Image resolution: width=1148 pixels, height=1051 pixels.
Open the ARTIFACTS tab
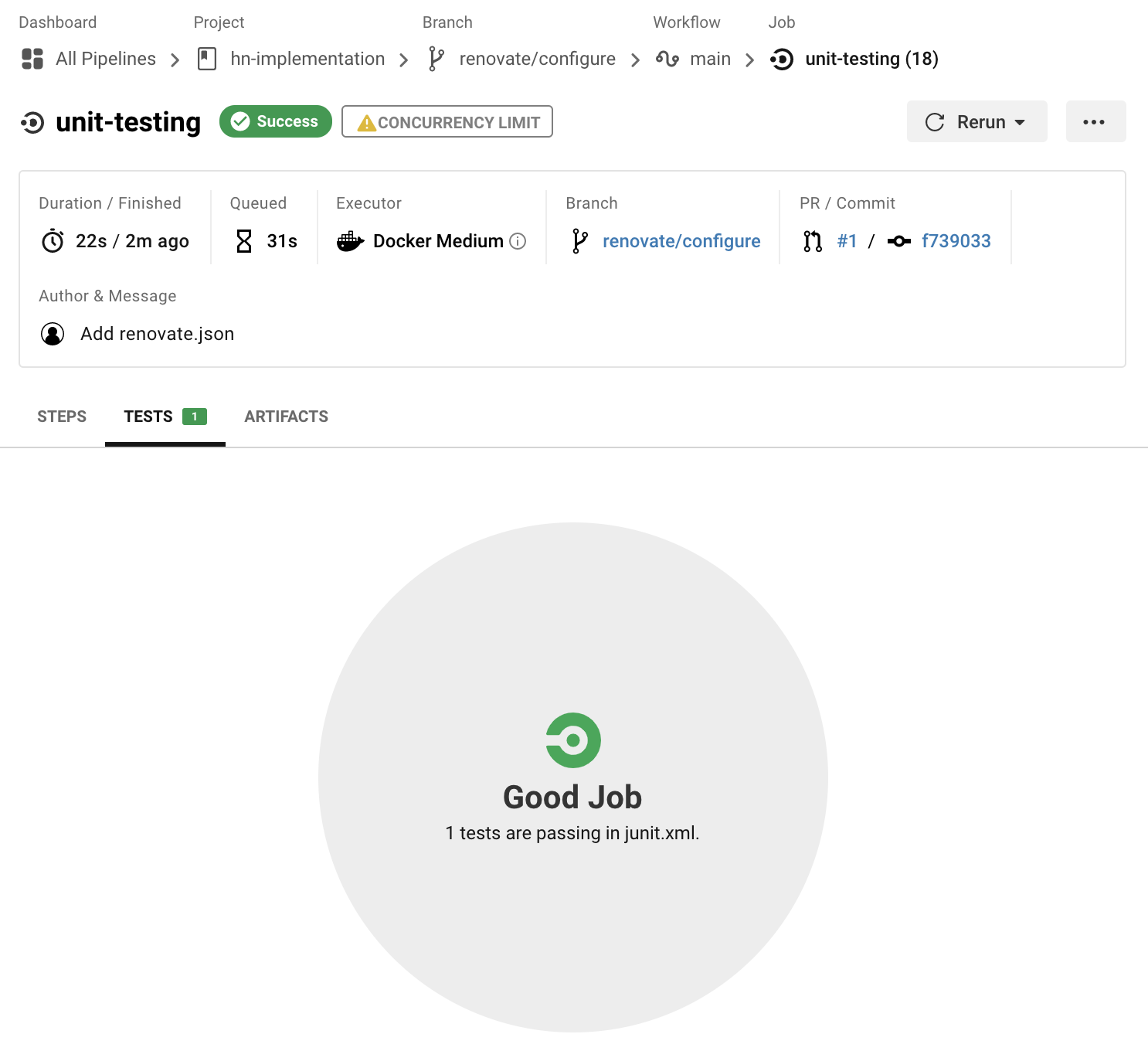pos(287,417)
